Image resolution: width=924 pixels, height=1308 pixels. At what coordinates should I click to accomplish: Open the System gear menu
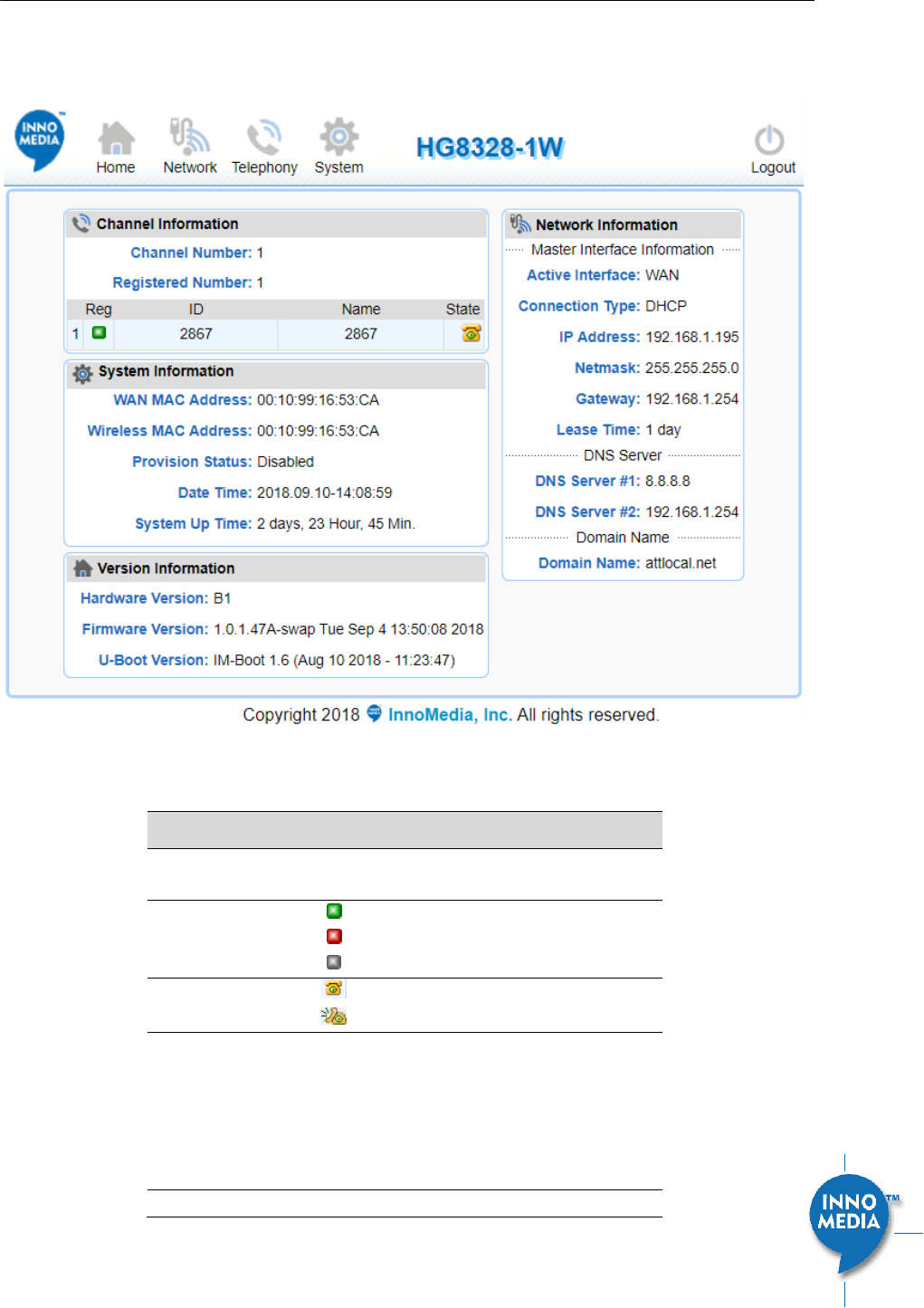[338, 137]
